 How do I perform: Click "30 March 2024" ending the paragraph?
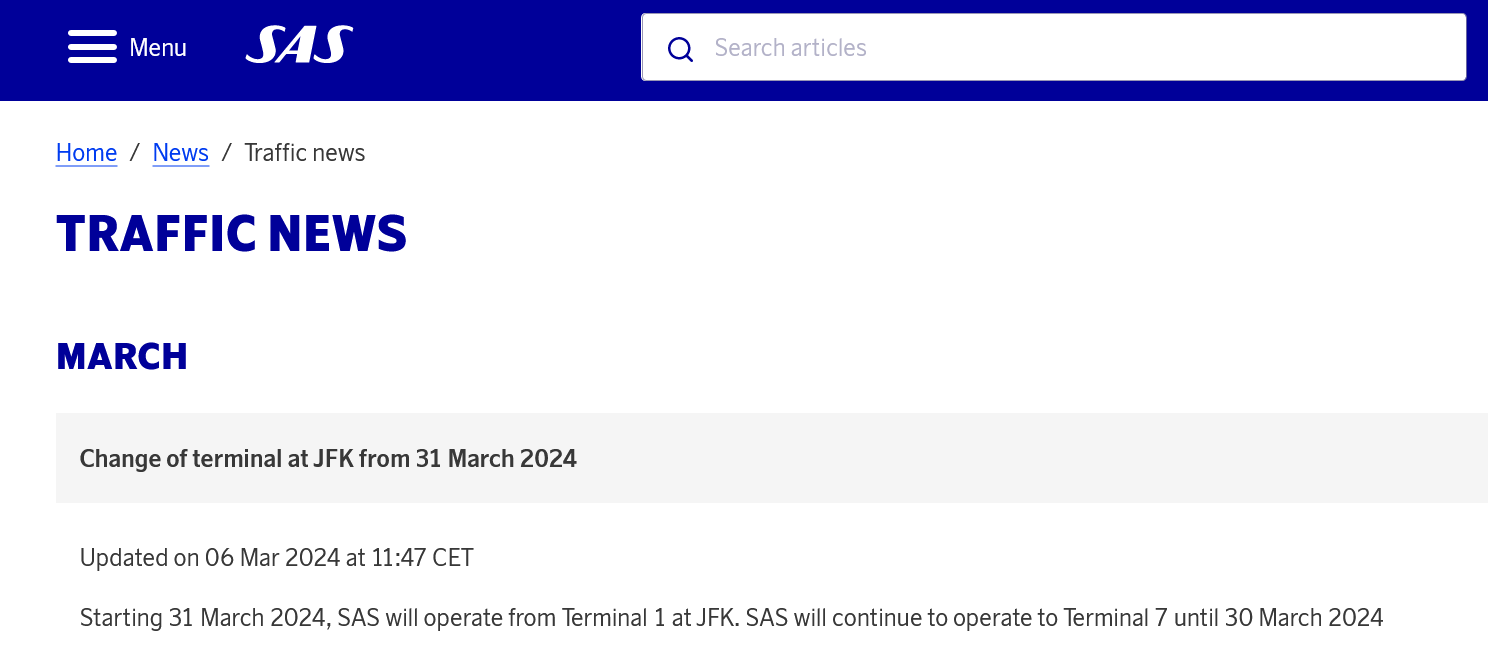coord(1303,618)
